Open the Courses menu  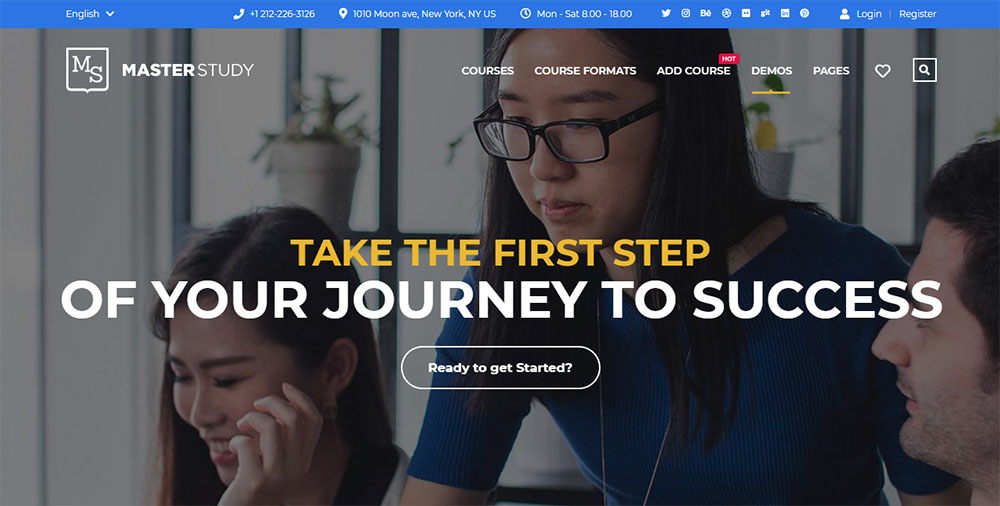(x=488, y=71)
